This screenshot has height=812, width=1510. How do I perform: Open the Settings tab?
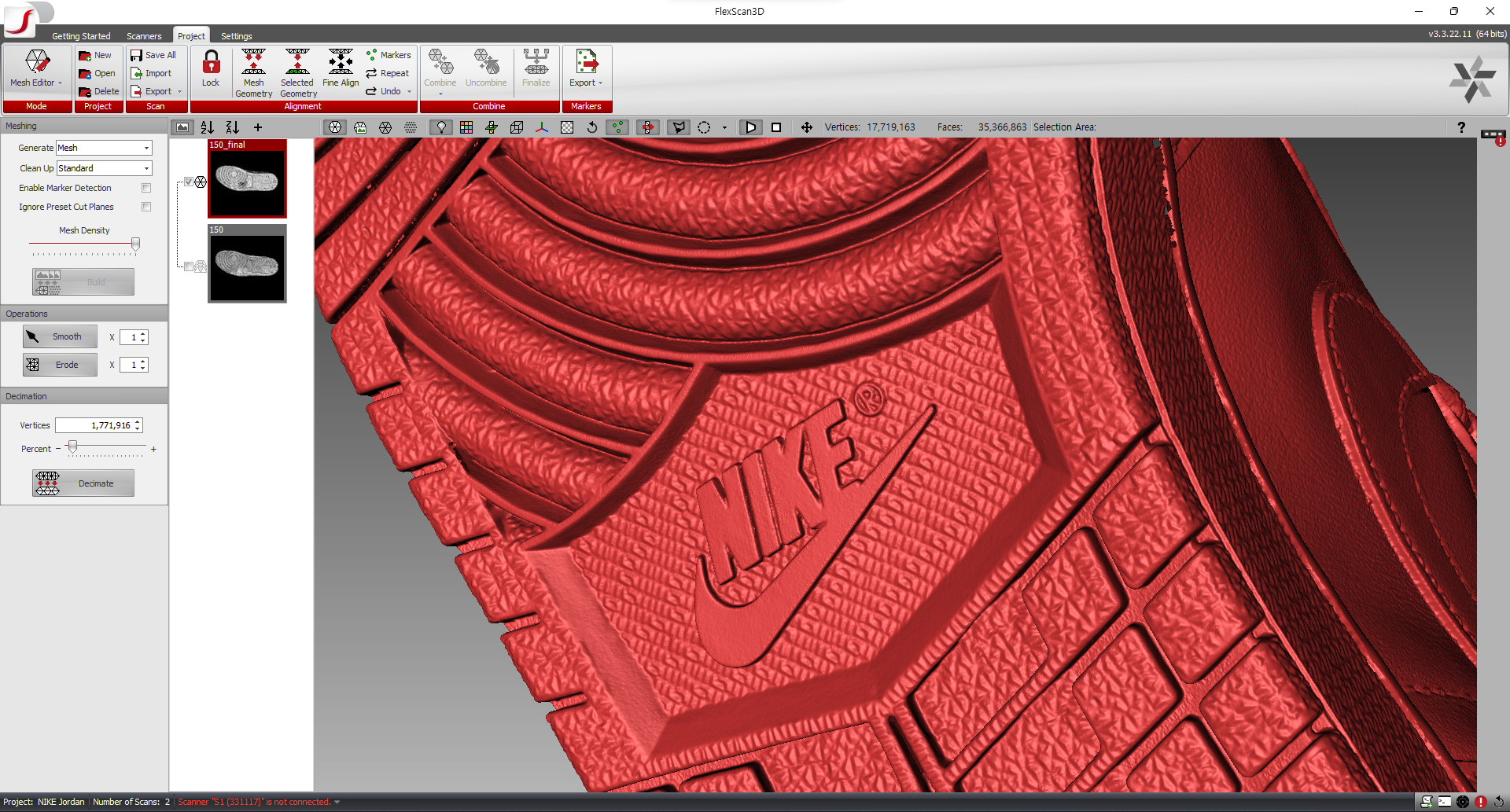pos(236,36)
